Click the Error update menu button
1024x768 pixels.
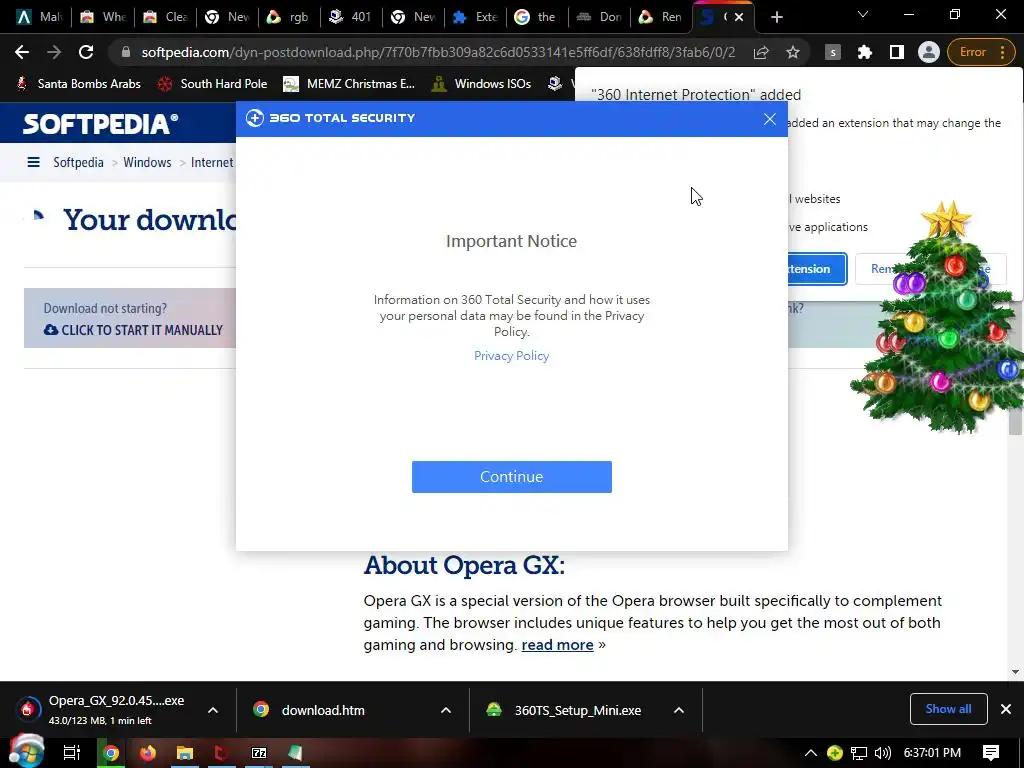coord(982,52)
